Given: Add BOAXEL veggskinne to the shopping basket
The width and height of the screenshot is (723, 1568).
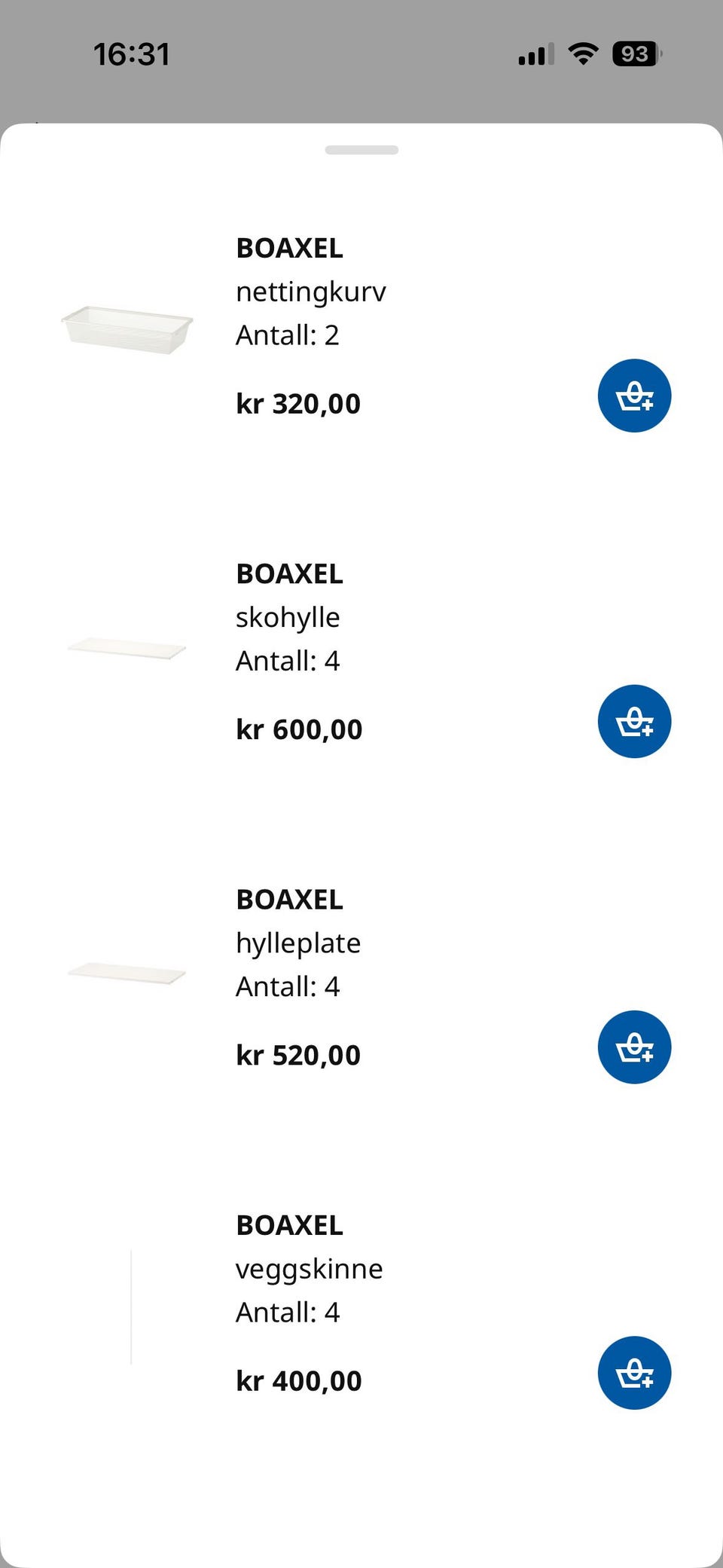Looking at the screenshot, I should (634, 1373).
